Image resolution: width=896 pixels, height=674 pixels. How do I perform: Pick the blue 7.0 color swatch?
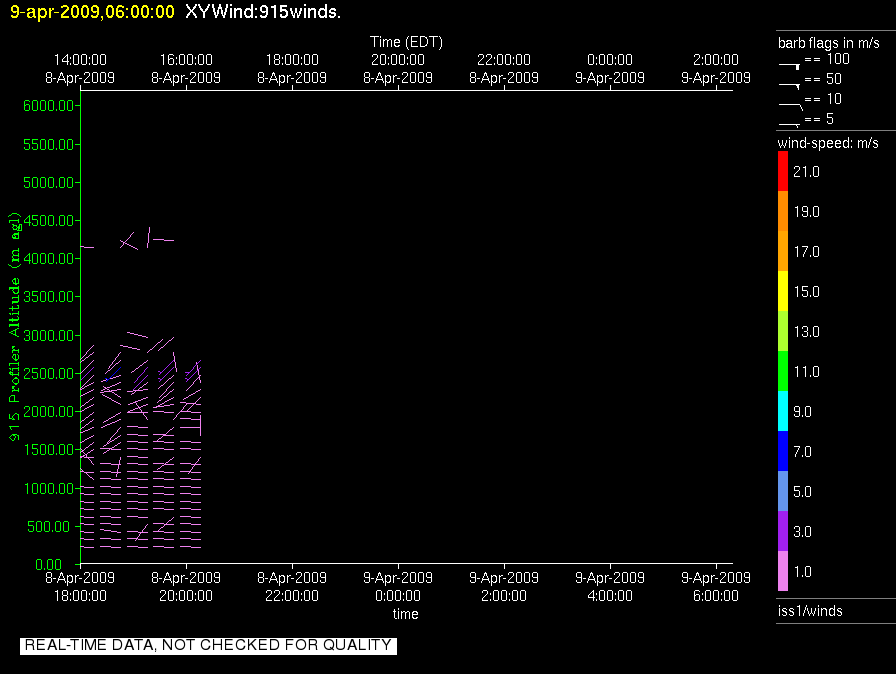coord(783,451)
